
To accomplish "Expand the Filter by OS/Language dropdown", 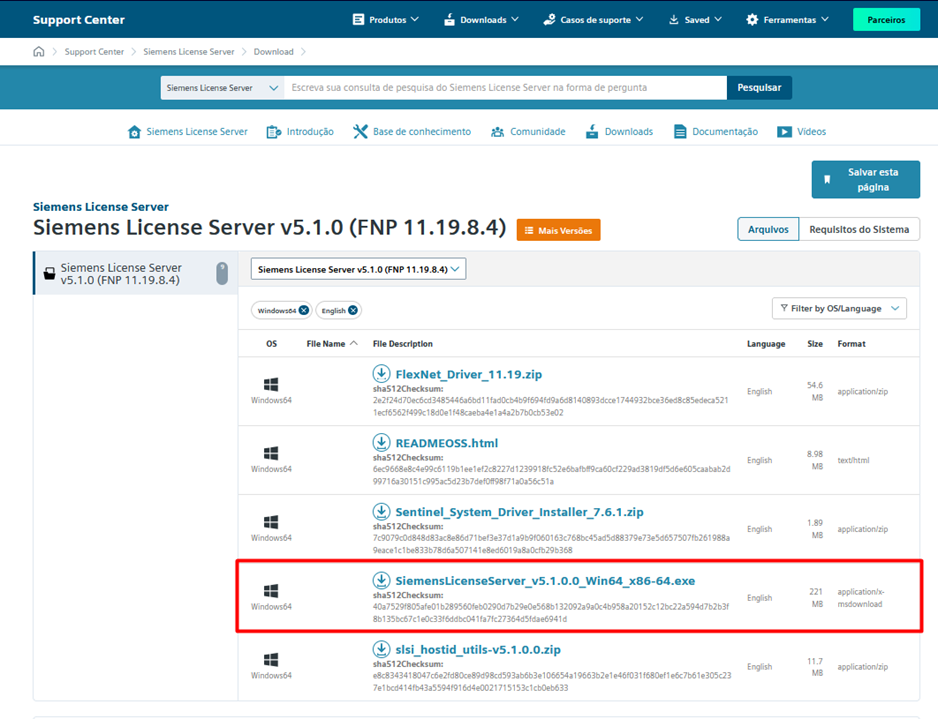I will (838, 308).
